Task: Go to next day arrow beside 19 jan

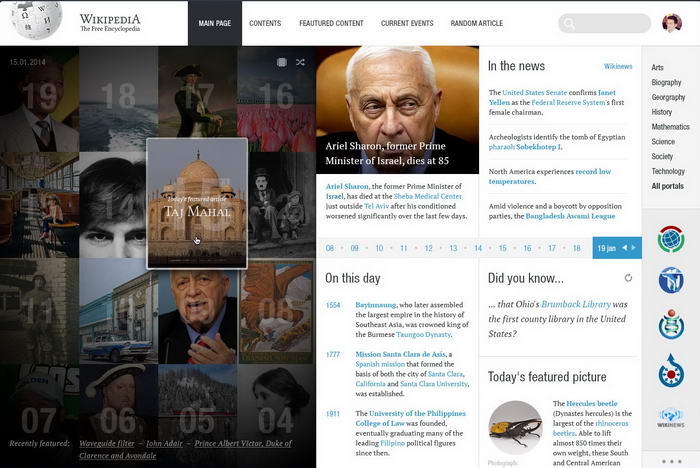Action: [x=633, y=248]
